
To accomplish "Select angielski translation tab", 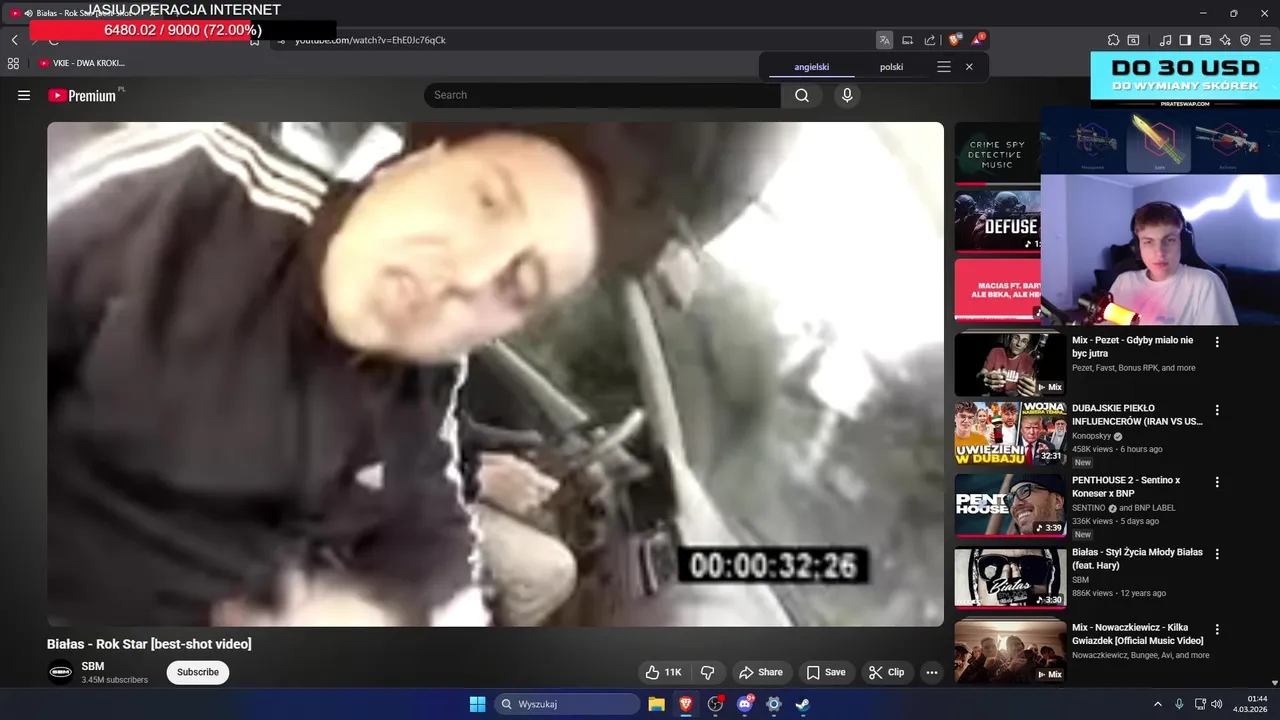I will 812,67.
